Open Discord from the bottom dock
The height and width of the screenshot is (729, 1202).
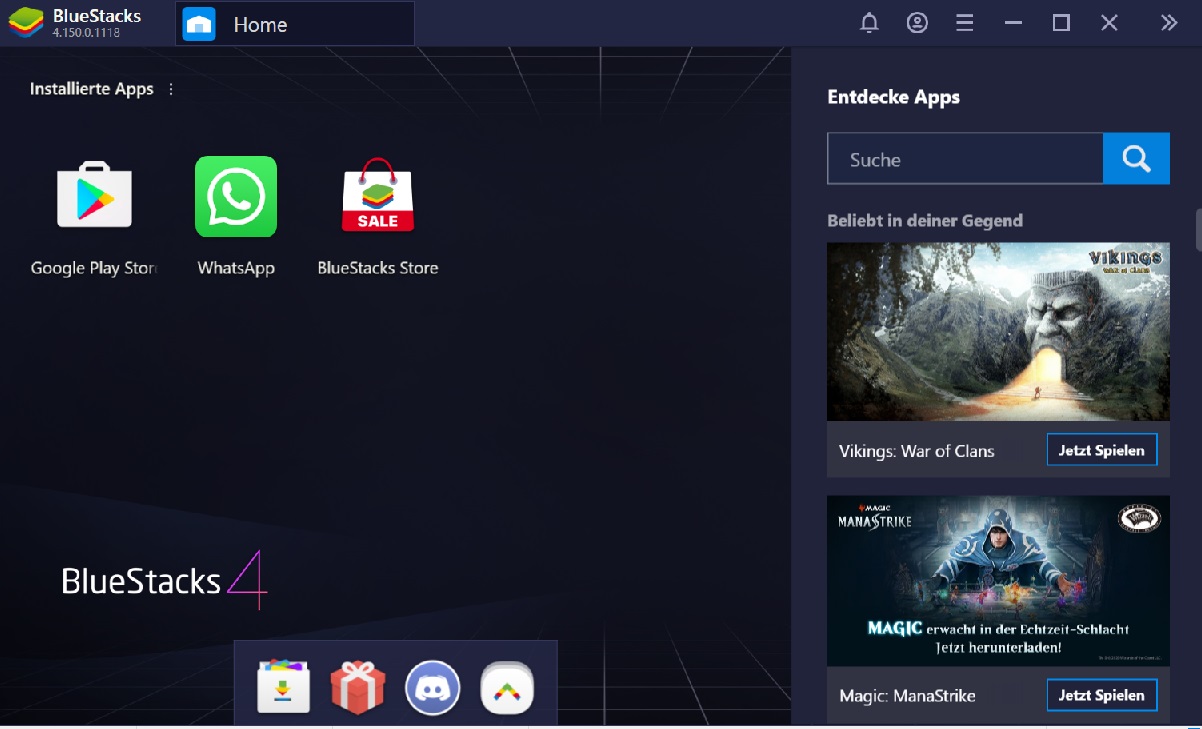point(432,688)
